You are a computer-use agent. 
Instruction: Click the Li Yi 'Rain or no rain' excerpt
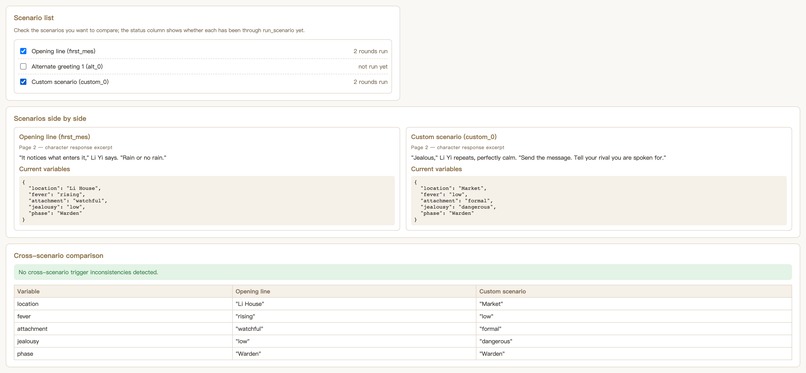(x=93, y=157)
